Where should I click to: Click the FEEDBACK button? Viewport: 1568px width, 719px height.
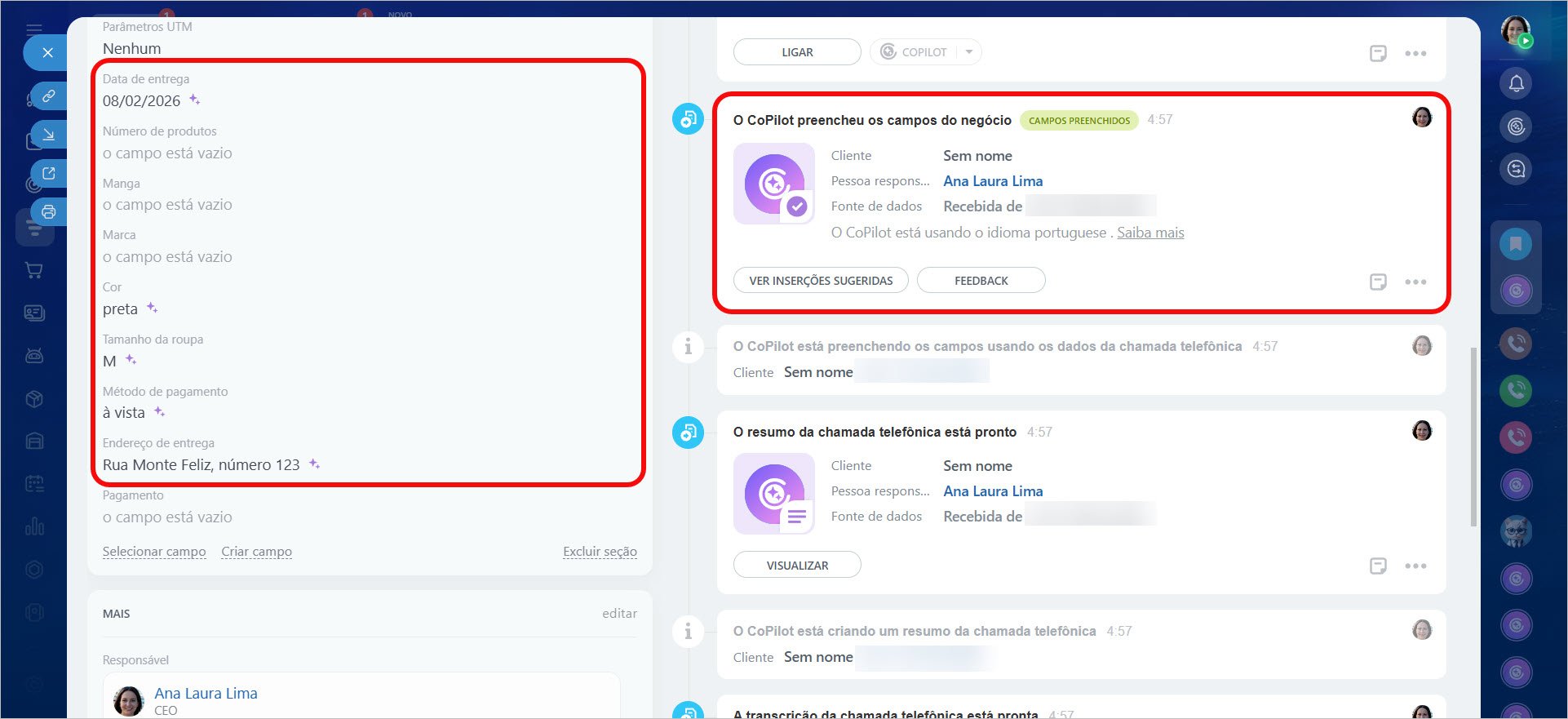tap(981, 281)
